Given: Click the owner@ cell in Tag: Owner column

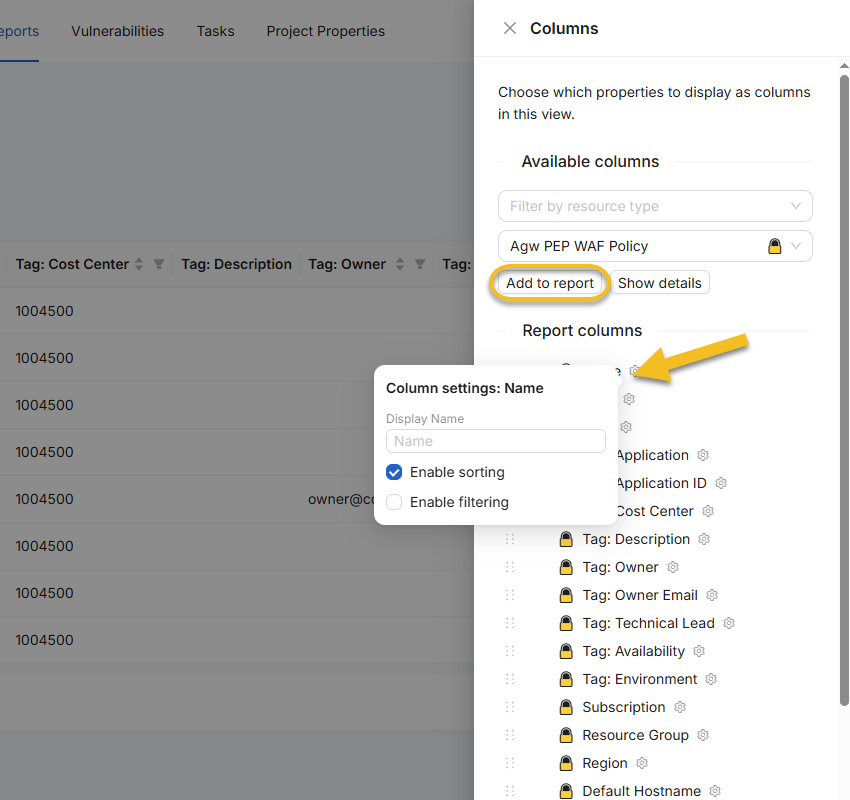Looking at the screenshot, I should tap(341, 499).
